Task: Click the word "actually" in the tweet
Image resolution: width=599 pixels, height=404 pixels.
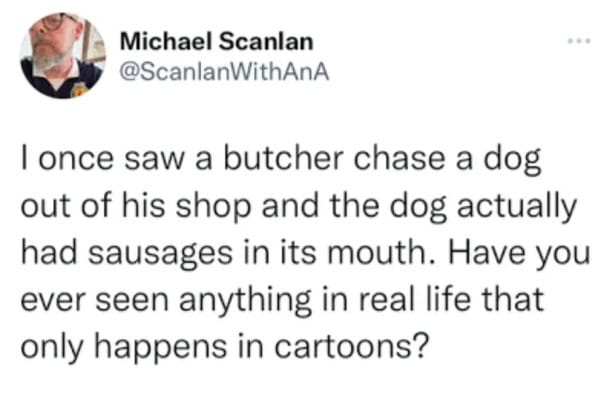Action: pyautogui.click(x=516, y=206)
